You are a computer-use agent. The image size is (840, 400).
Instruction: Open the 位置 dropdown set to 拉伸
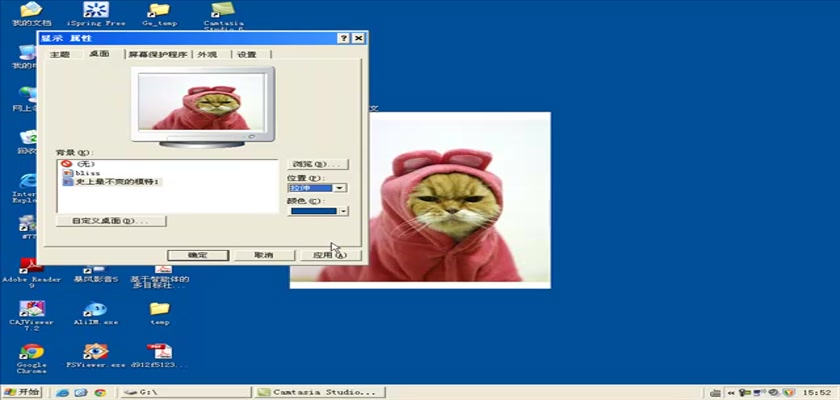318,188
